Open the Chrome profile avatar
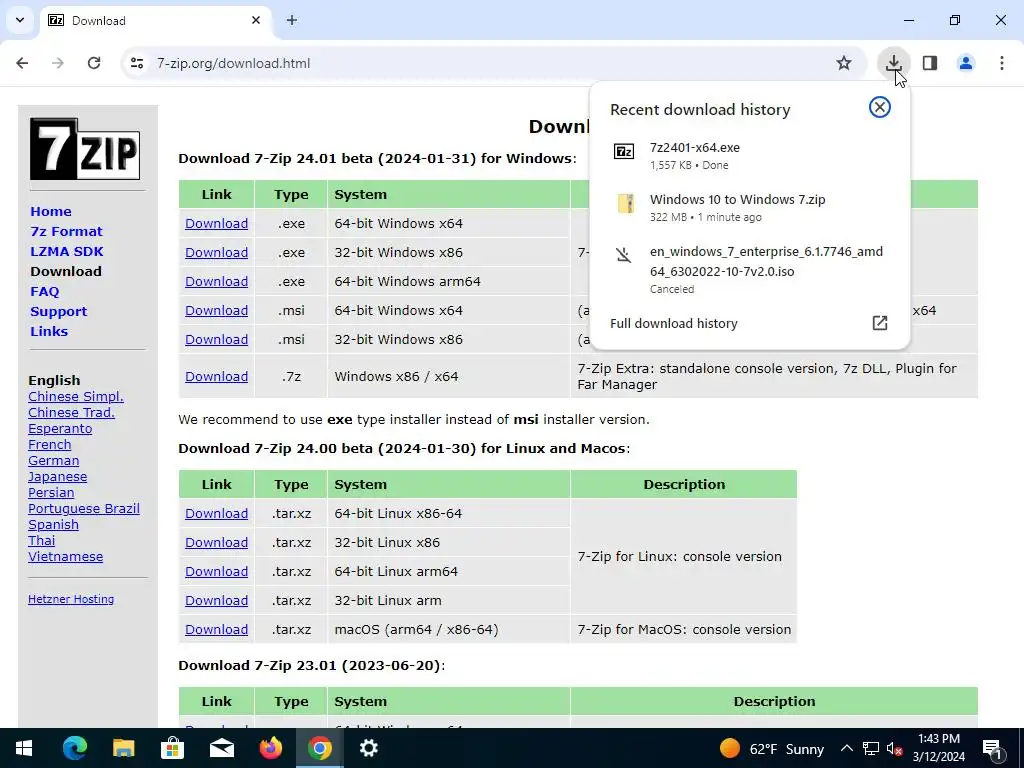Screen dimensions: 1024x768 966,63
